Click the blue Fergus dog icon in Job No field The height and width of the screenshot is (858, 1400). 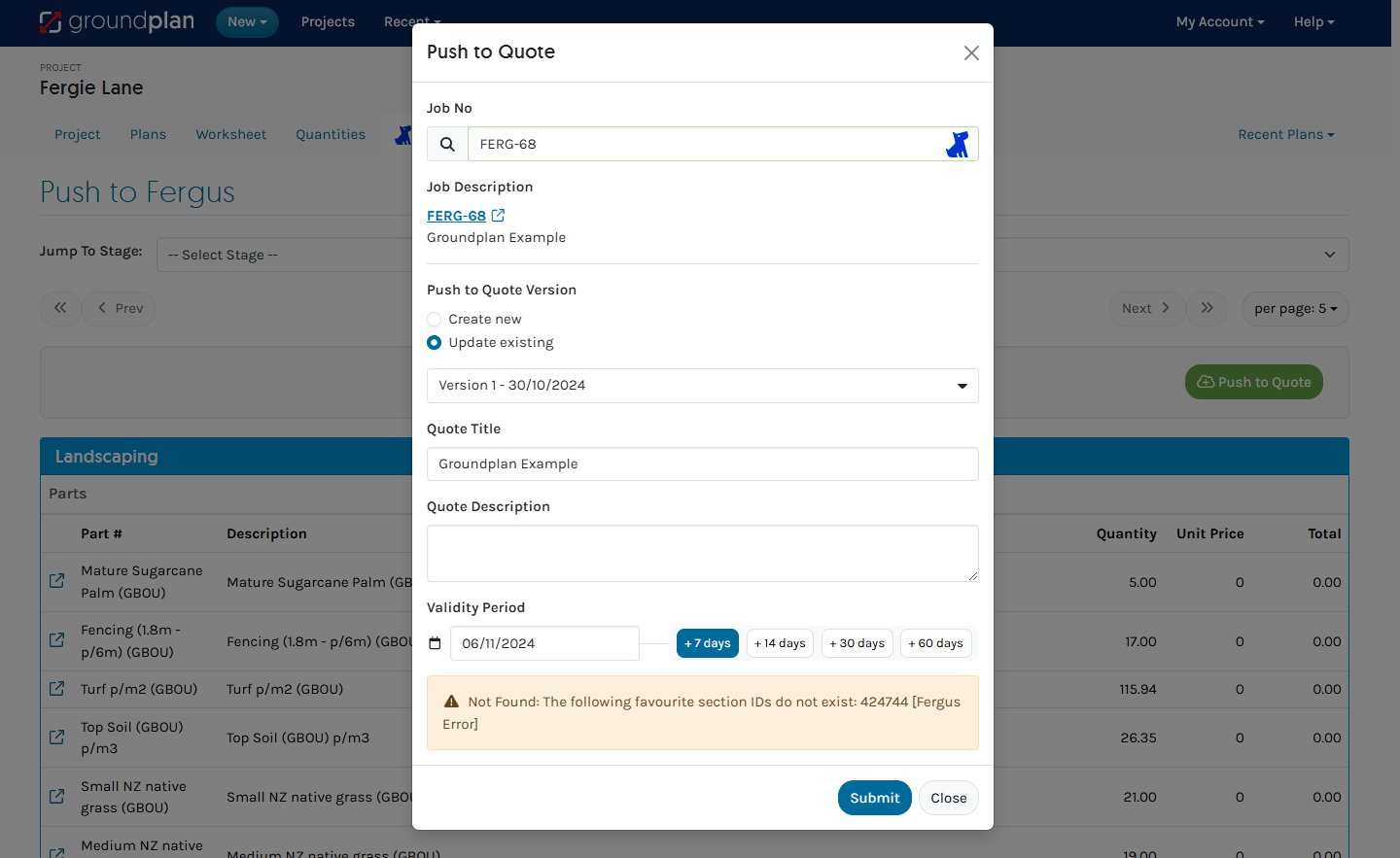958,145
